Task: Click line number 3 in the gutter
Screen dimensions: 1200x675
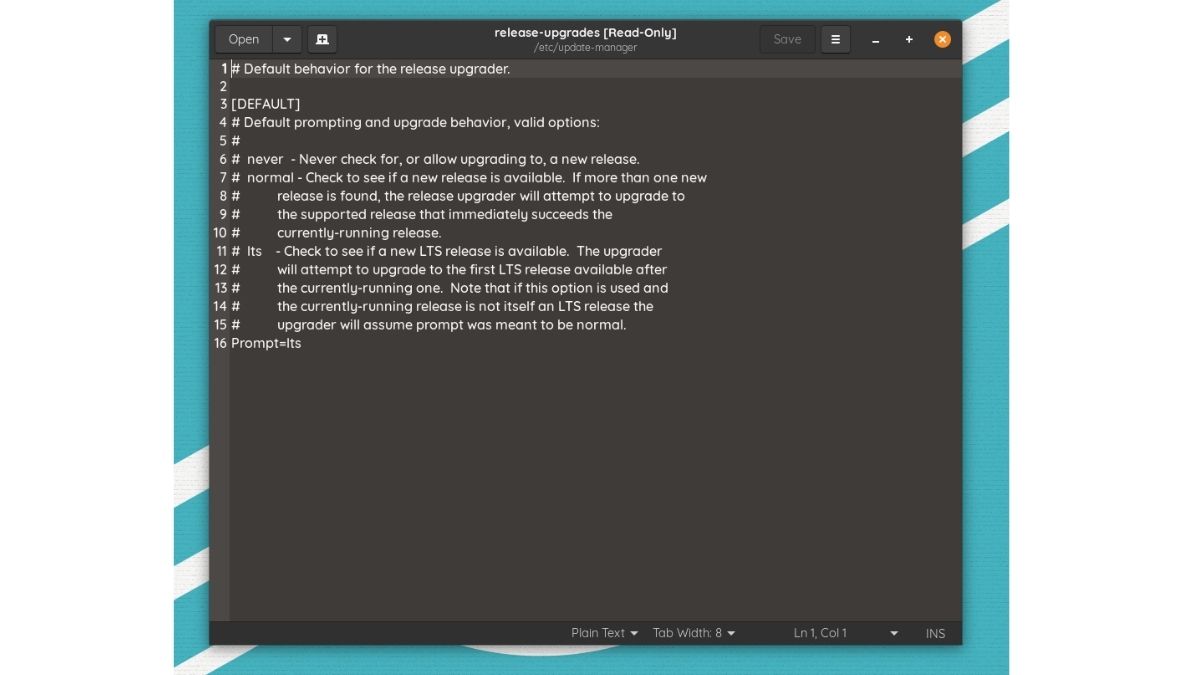Action: pos(224,104)
